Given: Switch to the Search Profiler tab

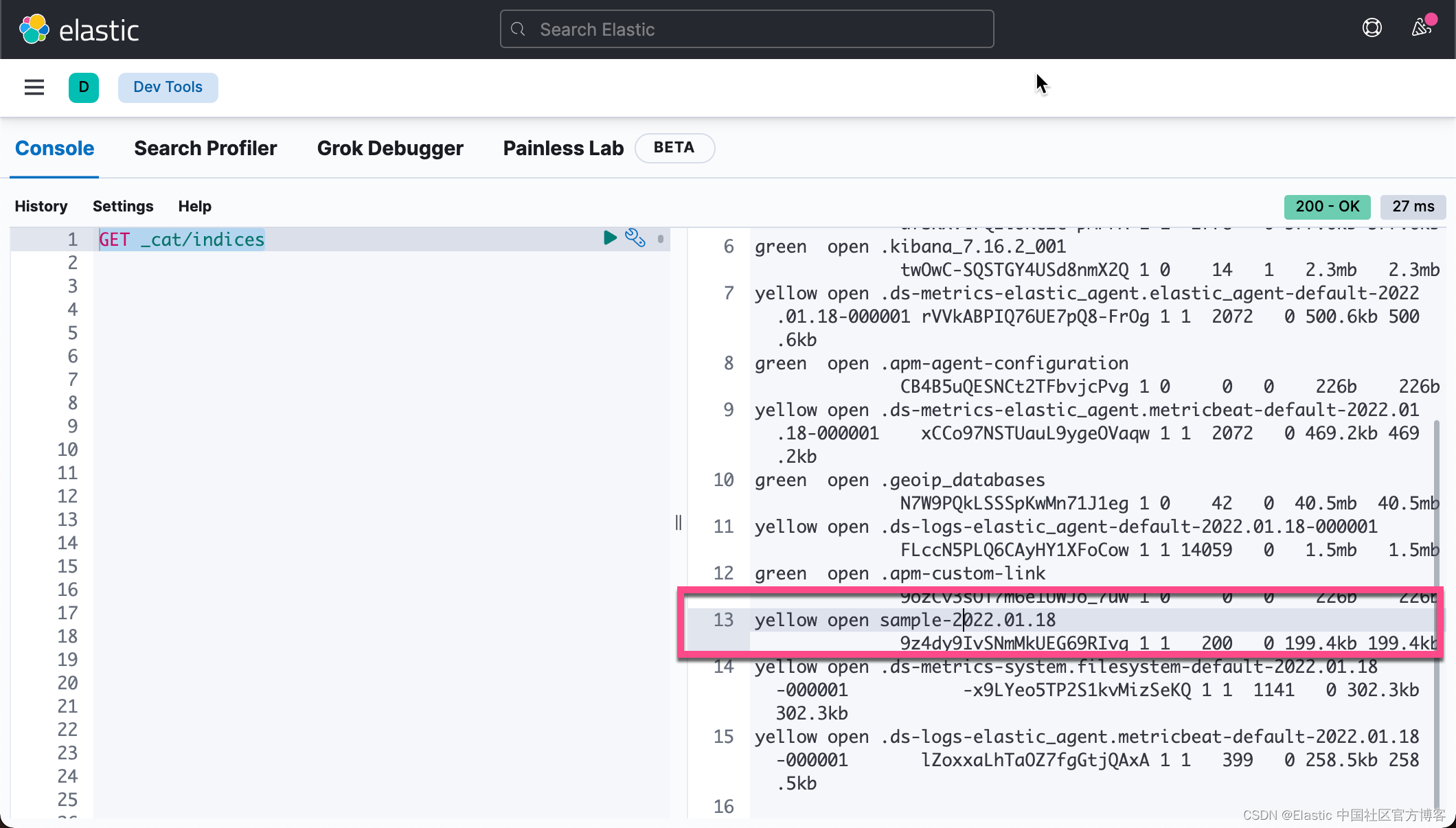Looking at the screenshot, I should click(x=205, y=148).
